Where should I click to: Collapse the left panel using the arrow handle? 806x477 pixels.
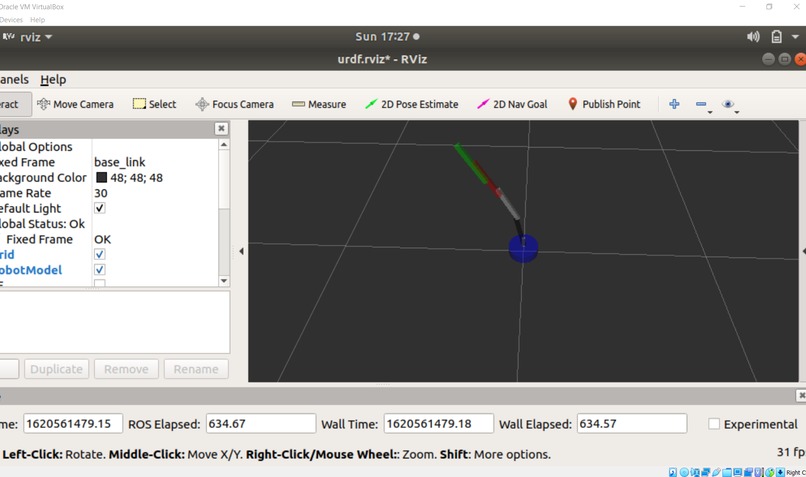click(242, 251)
